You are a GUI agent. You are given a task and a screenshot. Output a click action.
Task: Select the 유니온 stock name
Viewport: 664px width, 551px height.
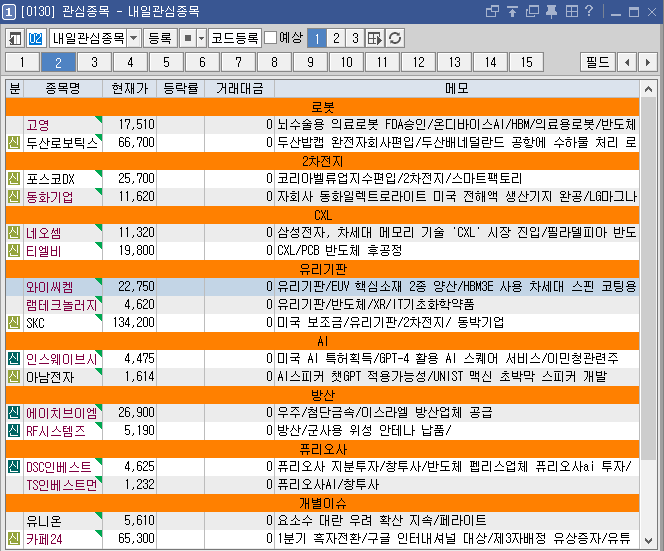44,521
